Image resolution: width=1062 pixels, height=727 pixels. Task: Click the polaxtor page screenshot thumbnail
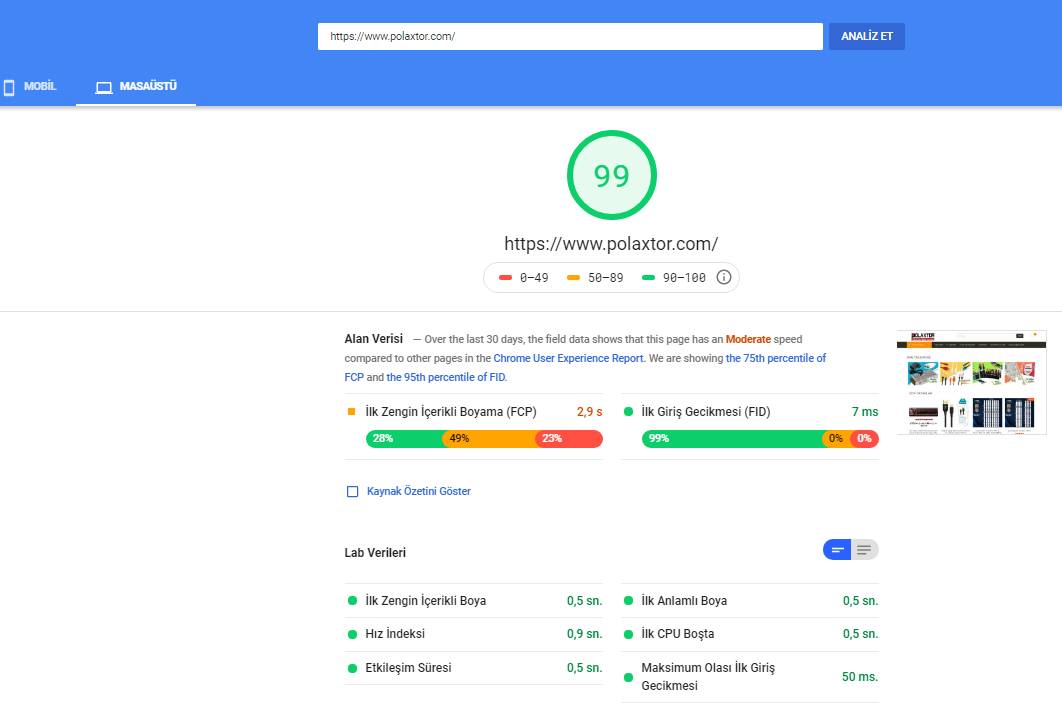tap(971, 382)
